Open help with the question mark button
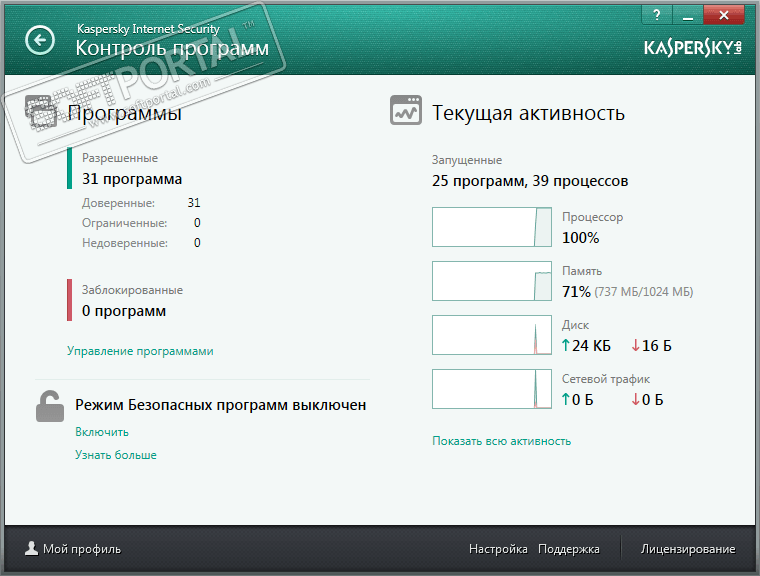 (x=657, y=15)
